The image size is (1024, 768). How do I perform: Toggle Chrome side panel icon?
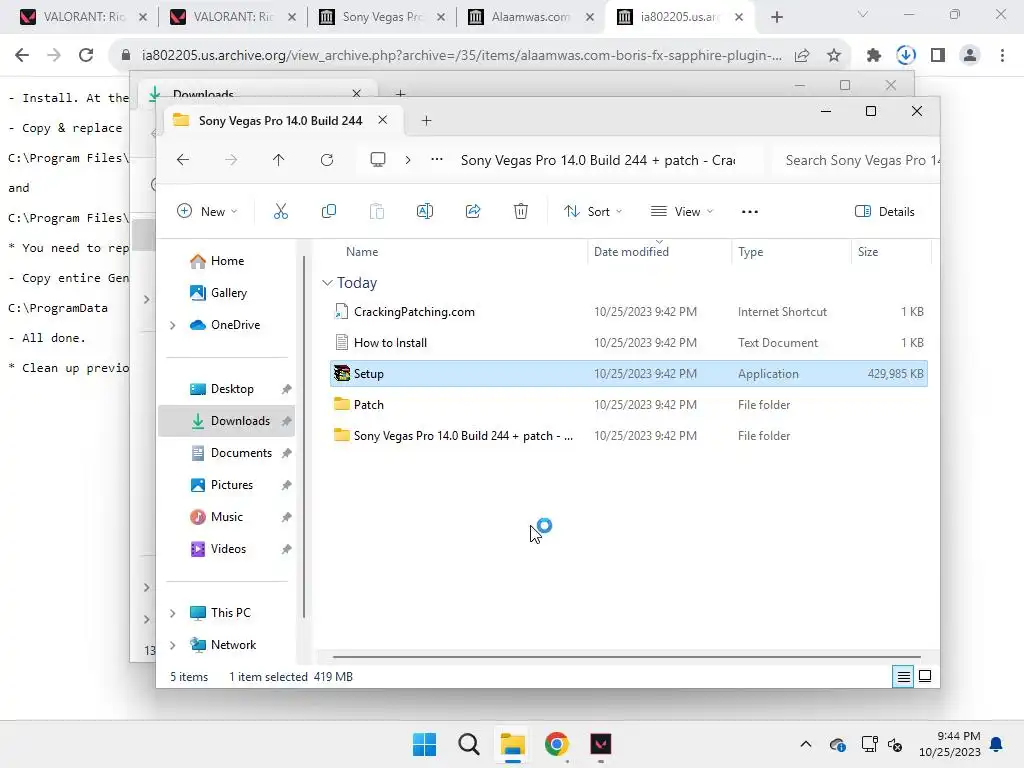point(938,56)
